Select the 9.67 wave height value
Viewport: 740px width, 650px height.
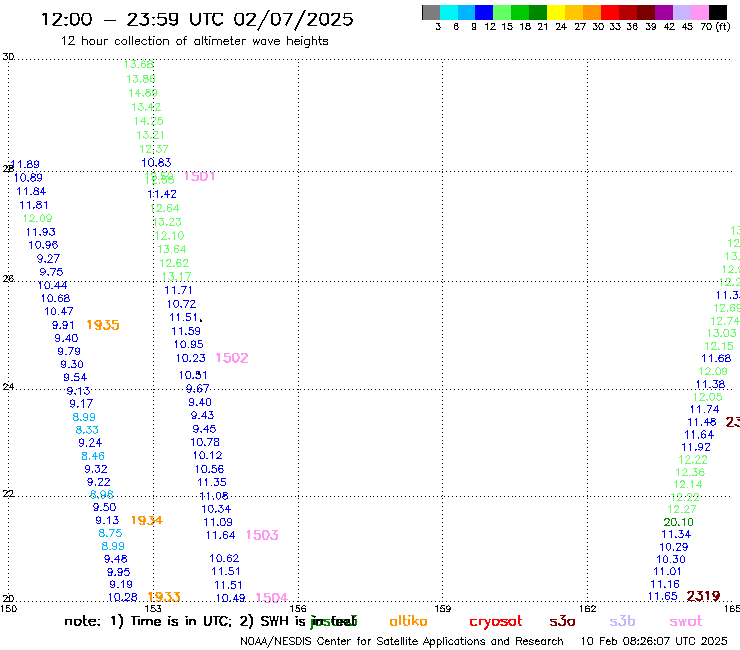(198, 388)
